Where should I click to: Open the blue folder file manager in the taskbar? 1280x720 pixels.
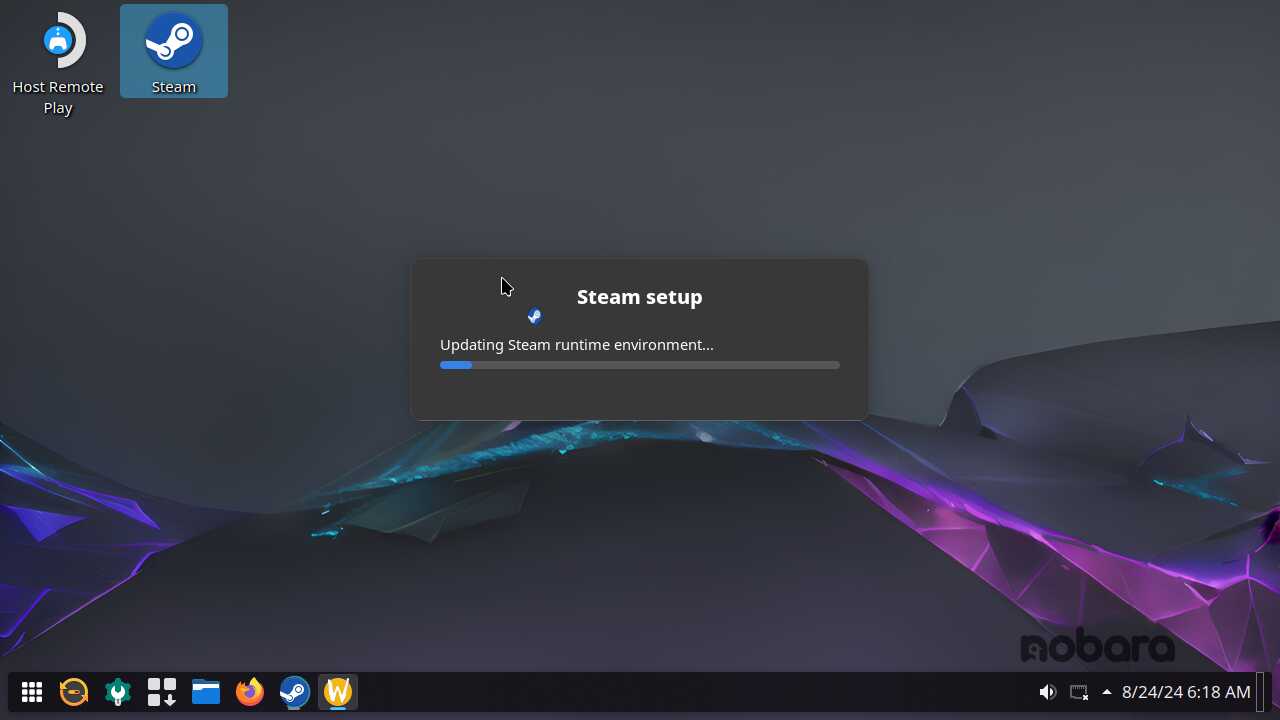[206, 692]
